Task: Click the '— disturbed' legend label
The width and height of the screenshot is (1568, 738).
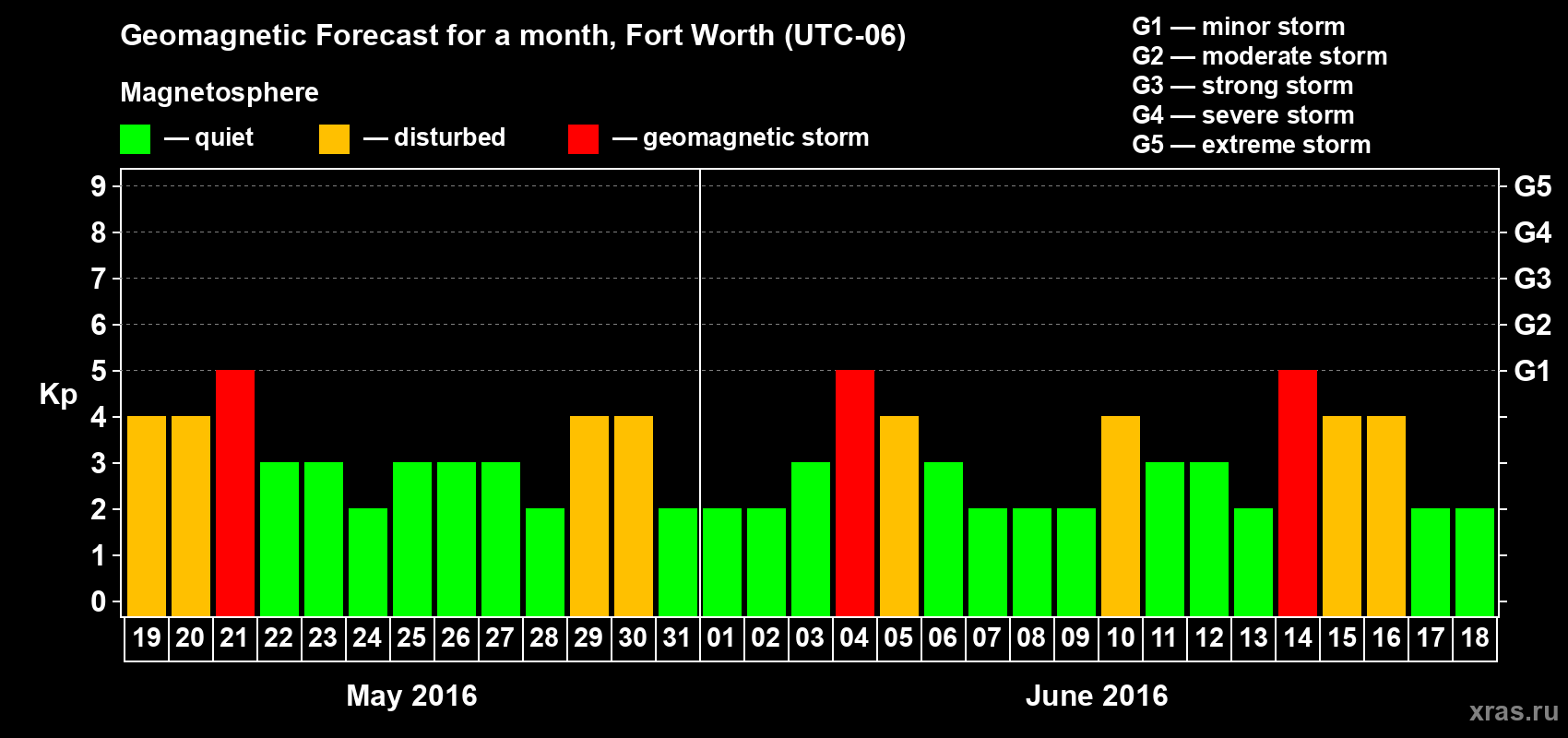Action: coord(434,137)
